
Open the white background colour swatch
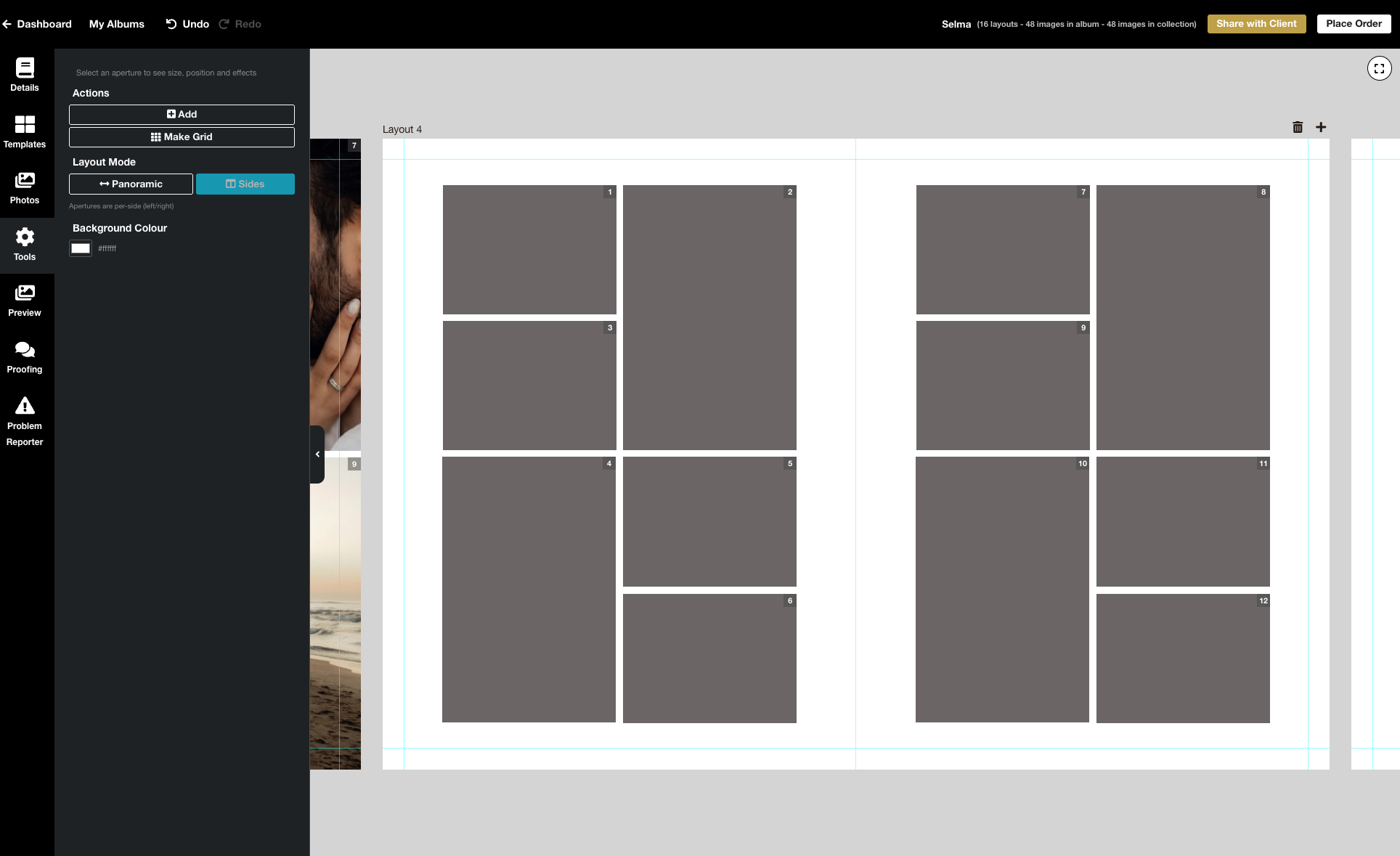[x=81, y=248]
